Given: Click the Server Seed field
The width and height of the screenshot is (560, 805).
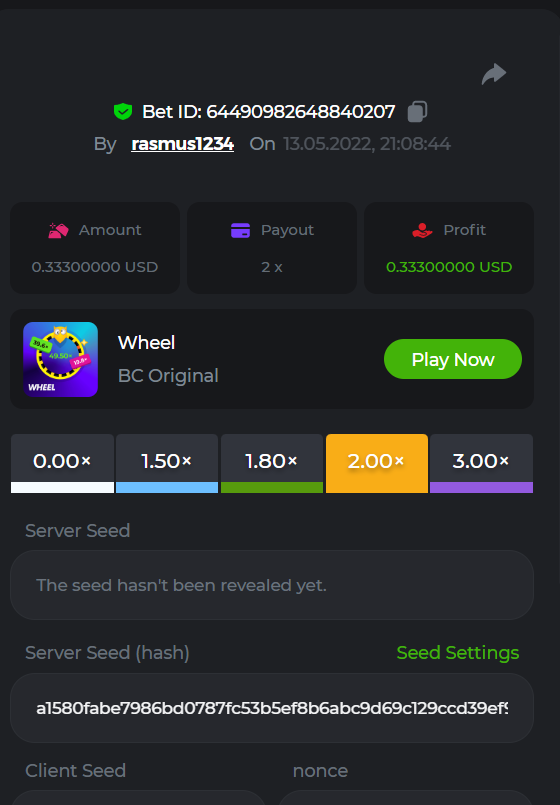Looking at the screenshot, I should pos(272,585).
